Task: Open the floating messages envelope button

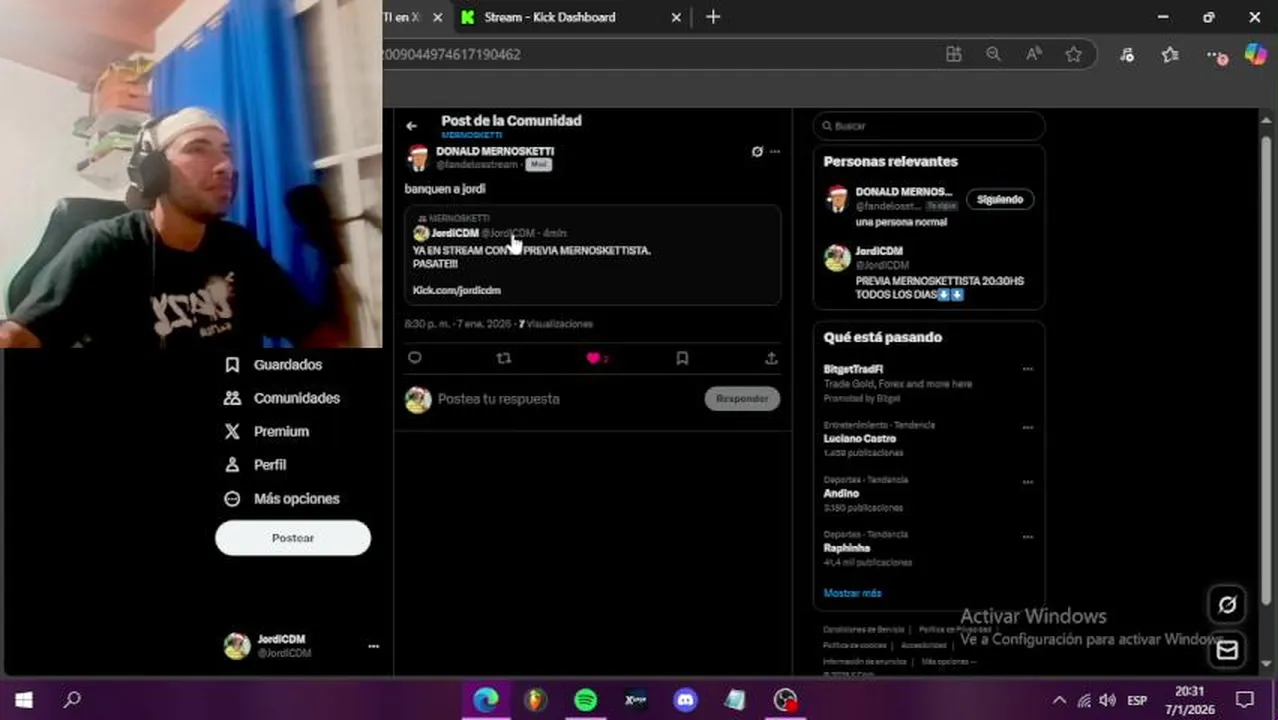Action: [x=1227, y=650]
